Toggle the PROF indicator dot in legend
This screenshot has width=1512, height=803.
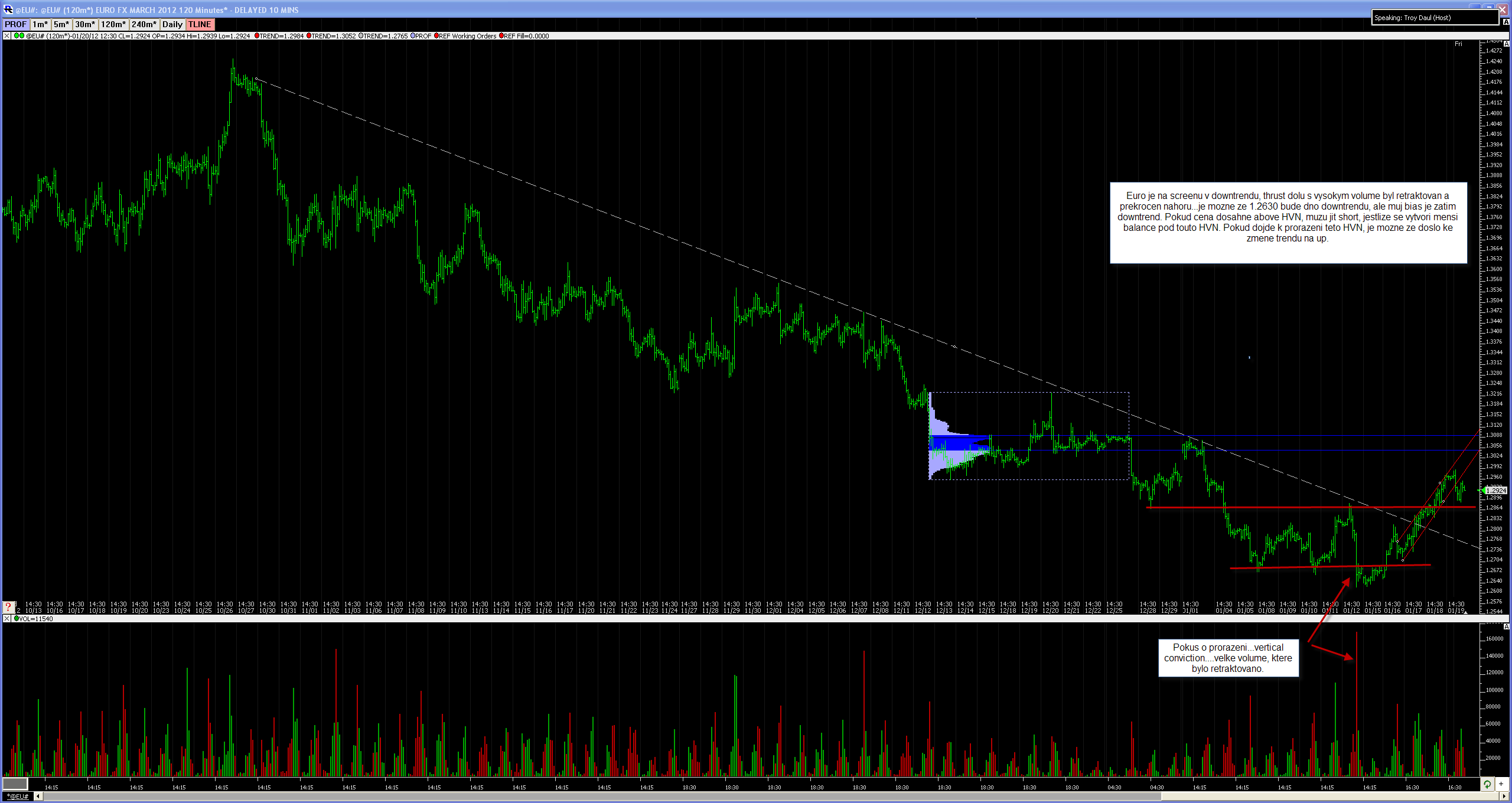pyautogui.click(x=412, y=36)
